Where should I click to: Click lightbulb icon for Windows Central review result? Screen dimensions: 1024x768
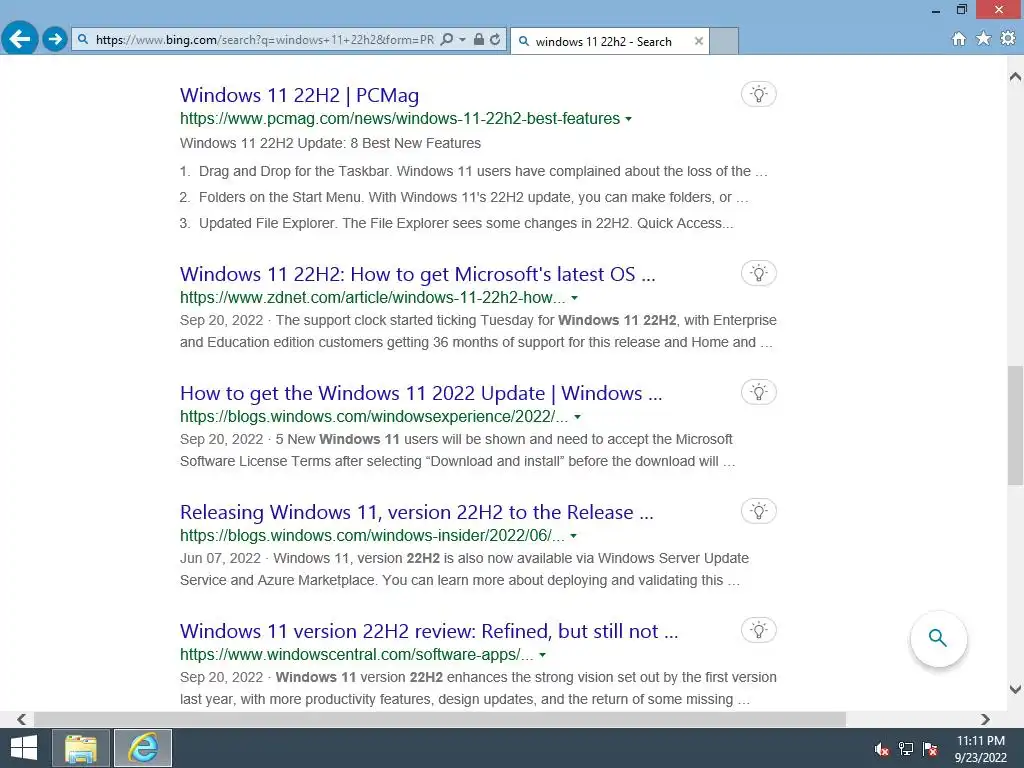[x=758, y=630]
